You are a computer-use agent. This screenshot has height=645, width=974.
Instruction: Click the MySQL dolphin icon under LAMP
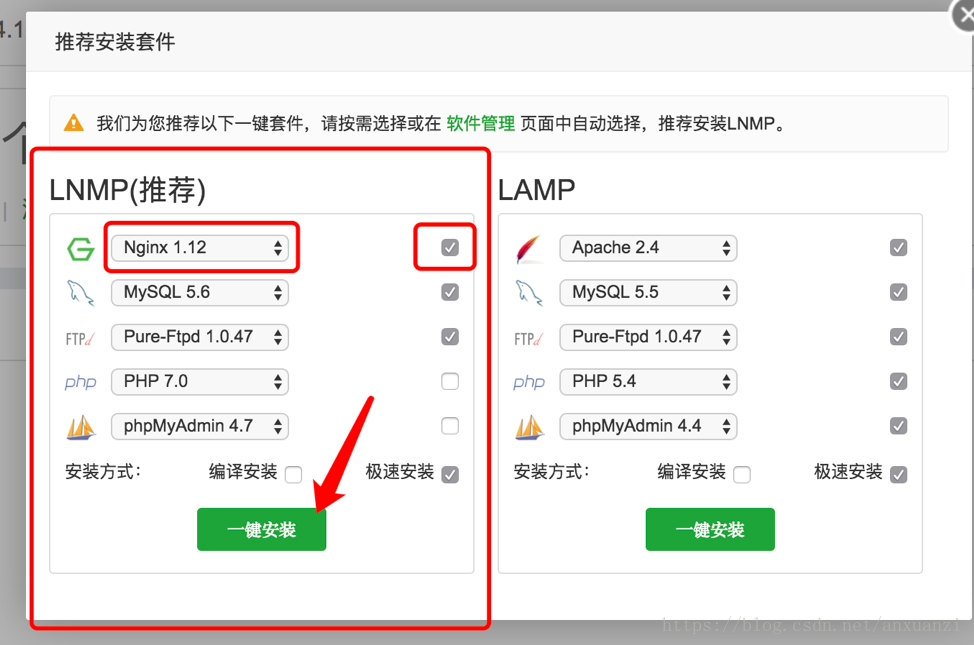pyautogui.click(x=529, y=292)
